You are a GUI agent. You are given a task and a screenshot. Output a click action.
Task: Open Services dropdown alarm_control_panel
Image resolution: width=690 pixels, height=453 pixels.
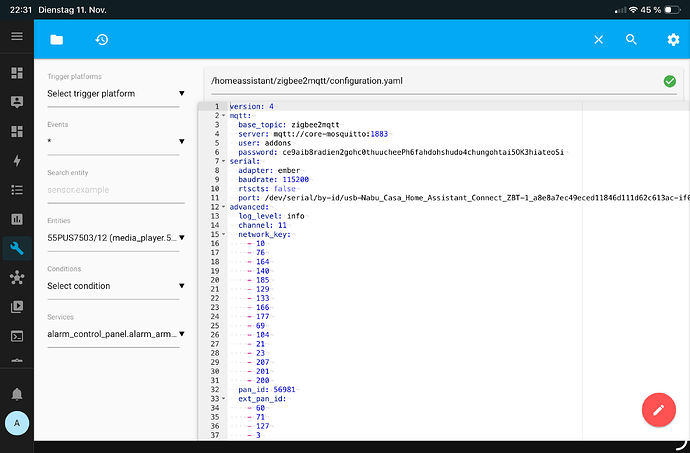pyautogui.click(x=116, y=334)
